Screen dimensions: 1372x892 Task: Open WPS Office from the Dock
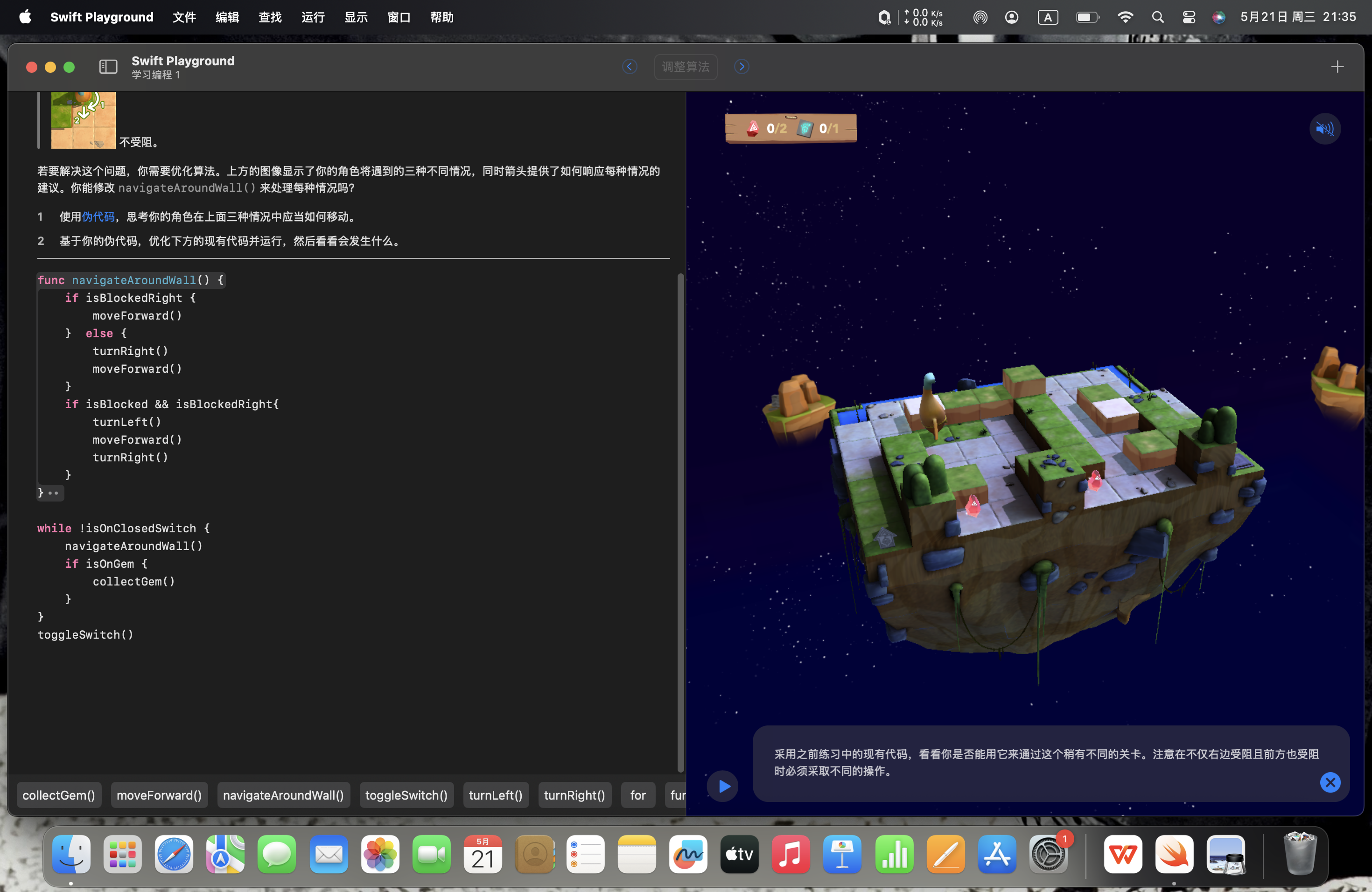pos(1123,854)
